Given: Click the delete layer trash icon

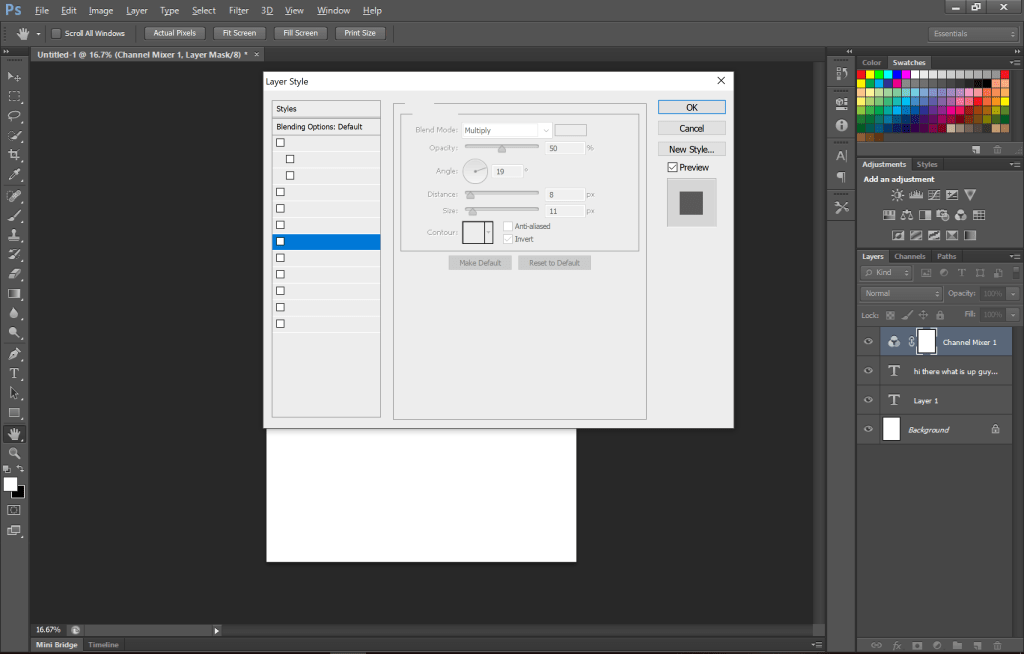Looking at the screenshot, I should pyautogui.click(x=996, y=644).
